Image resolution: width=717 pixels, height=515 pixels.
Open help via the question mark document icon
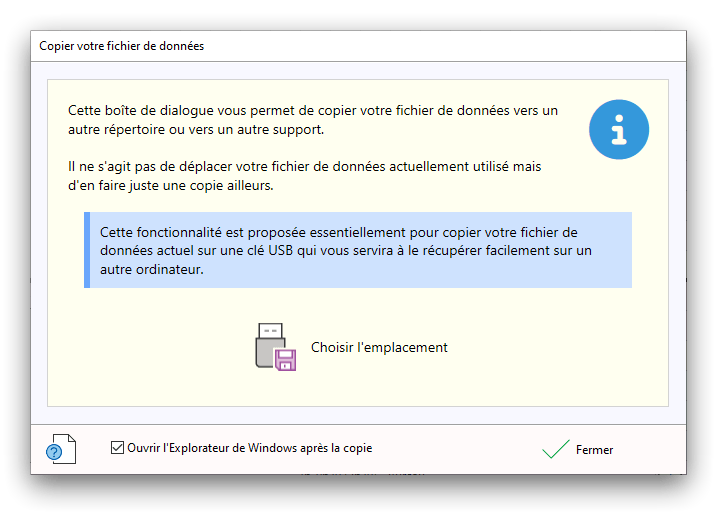(x=60, y=449)
